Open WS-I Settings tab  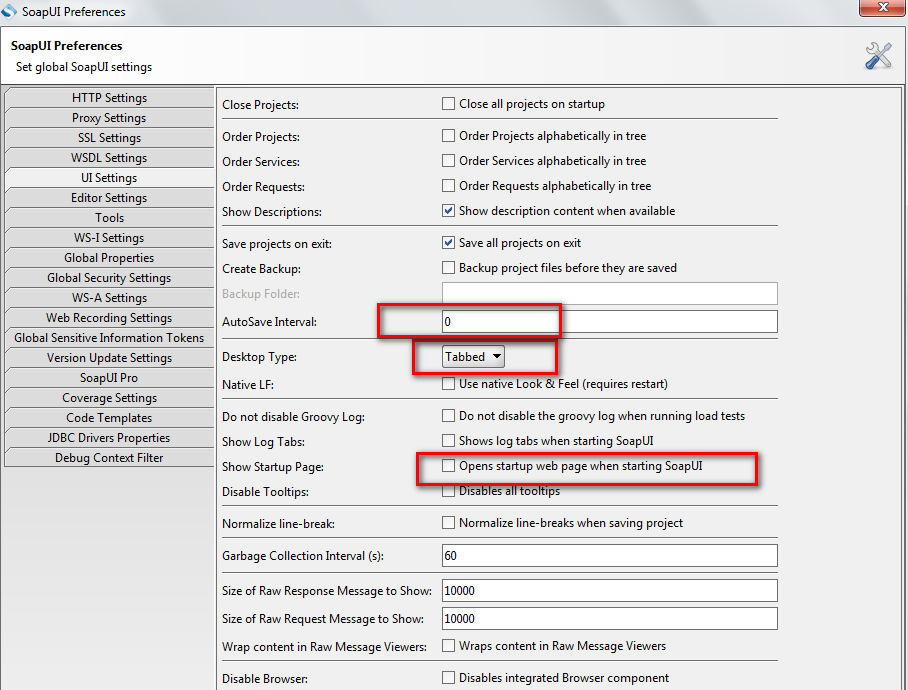point(109,238)
